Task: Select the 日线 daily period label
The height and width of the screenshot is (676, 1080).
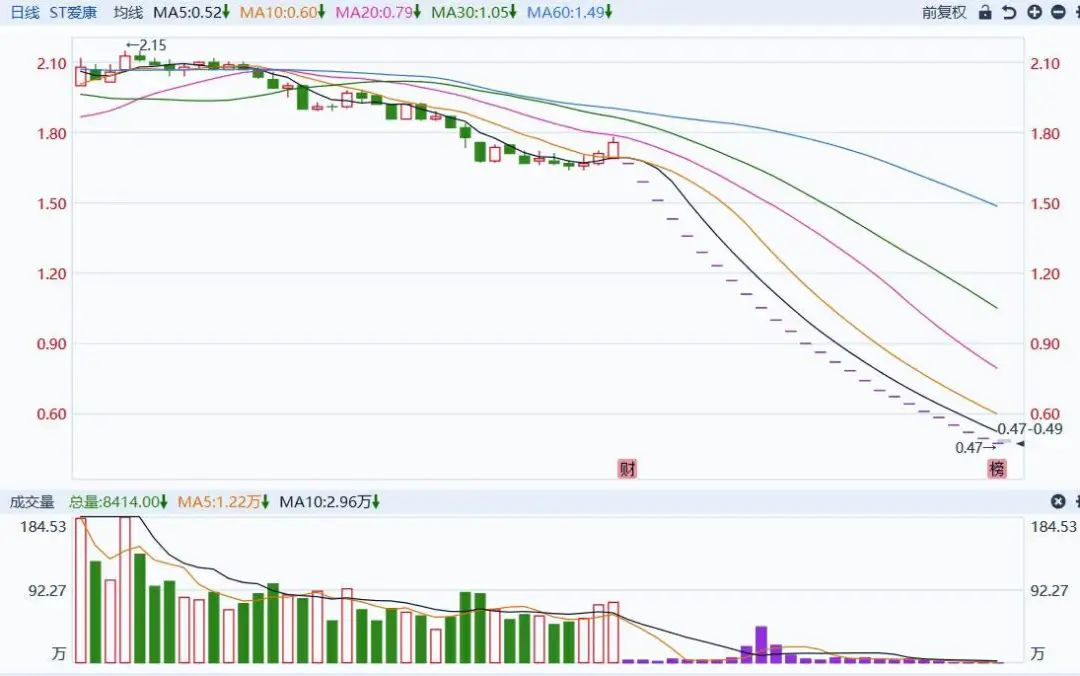Action: tap(25, 12)
